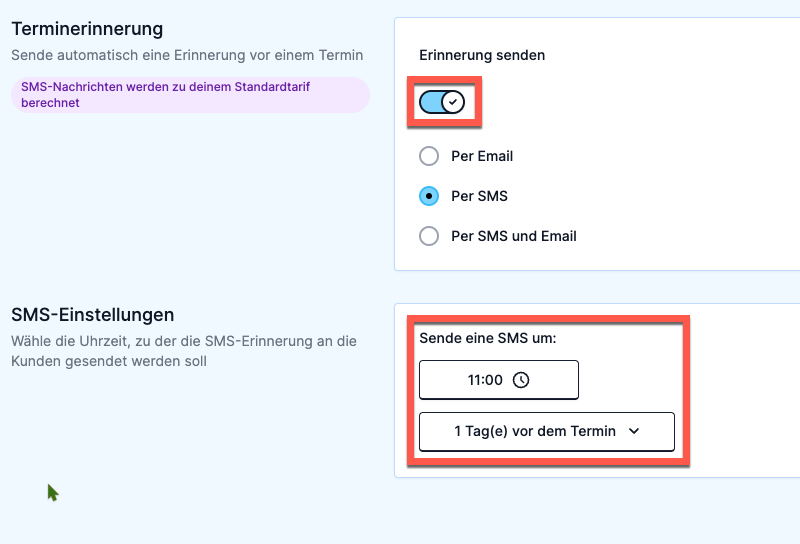Click the 11:00 time input field
The height and width of the screenshot is (544, 800).
tap(499, 380)
